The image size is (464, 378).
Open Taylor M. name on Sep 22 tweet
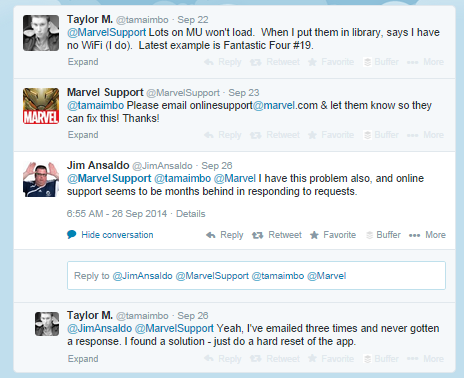pos(90,19)
